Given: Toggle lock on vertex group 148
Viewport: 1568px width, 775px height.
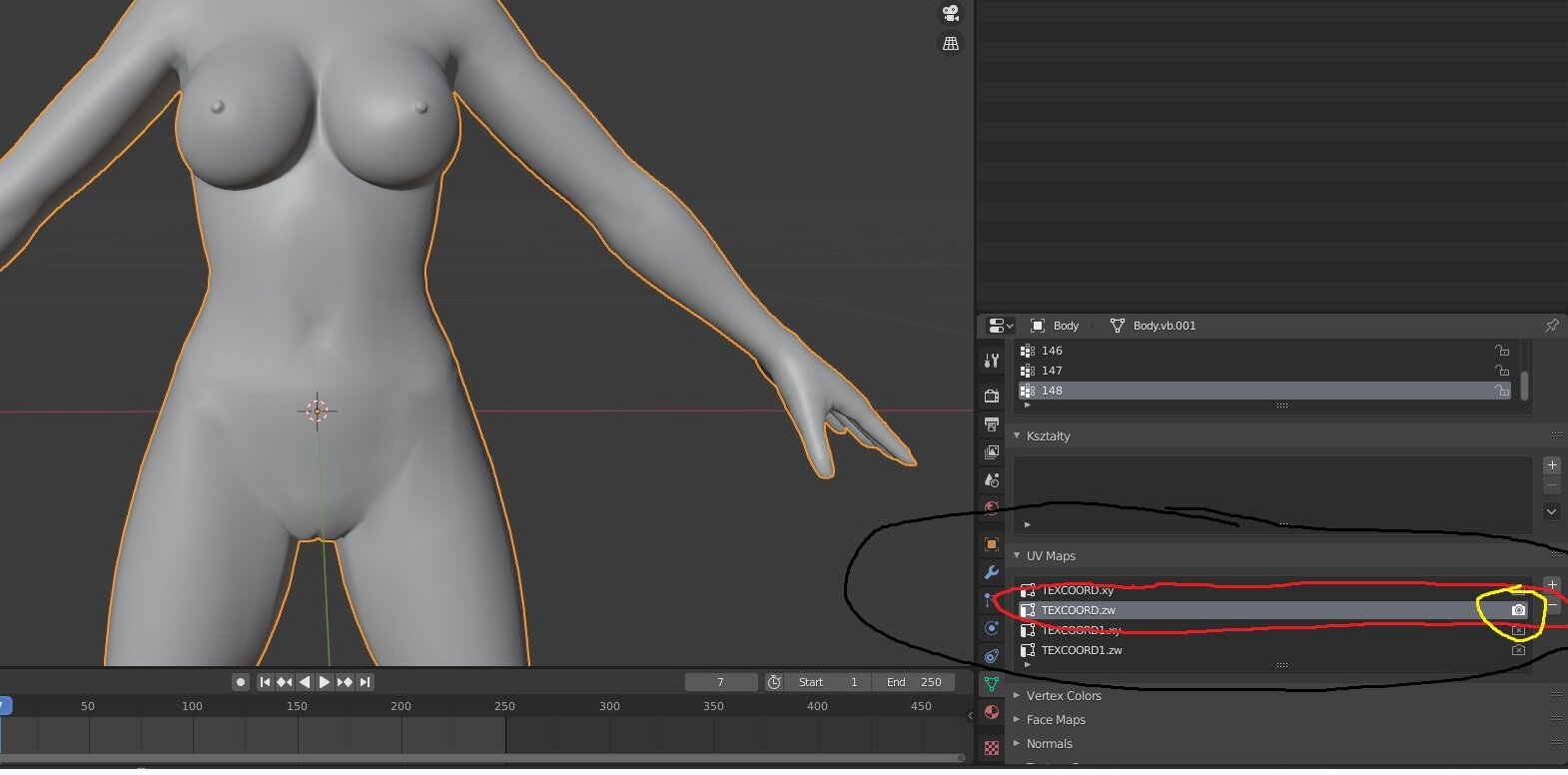Looking at the screenshot, I should coord(1502,390).
